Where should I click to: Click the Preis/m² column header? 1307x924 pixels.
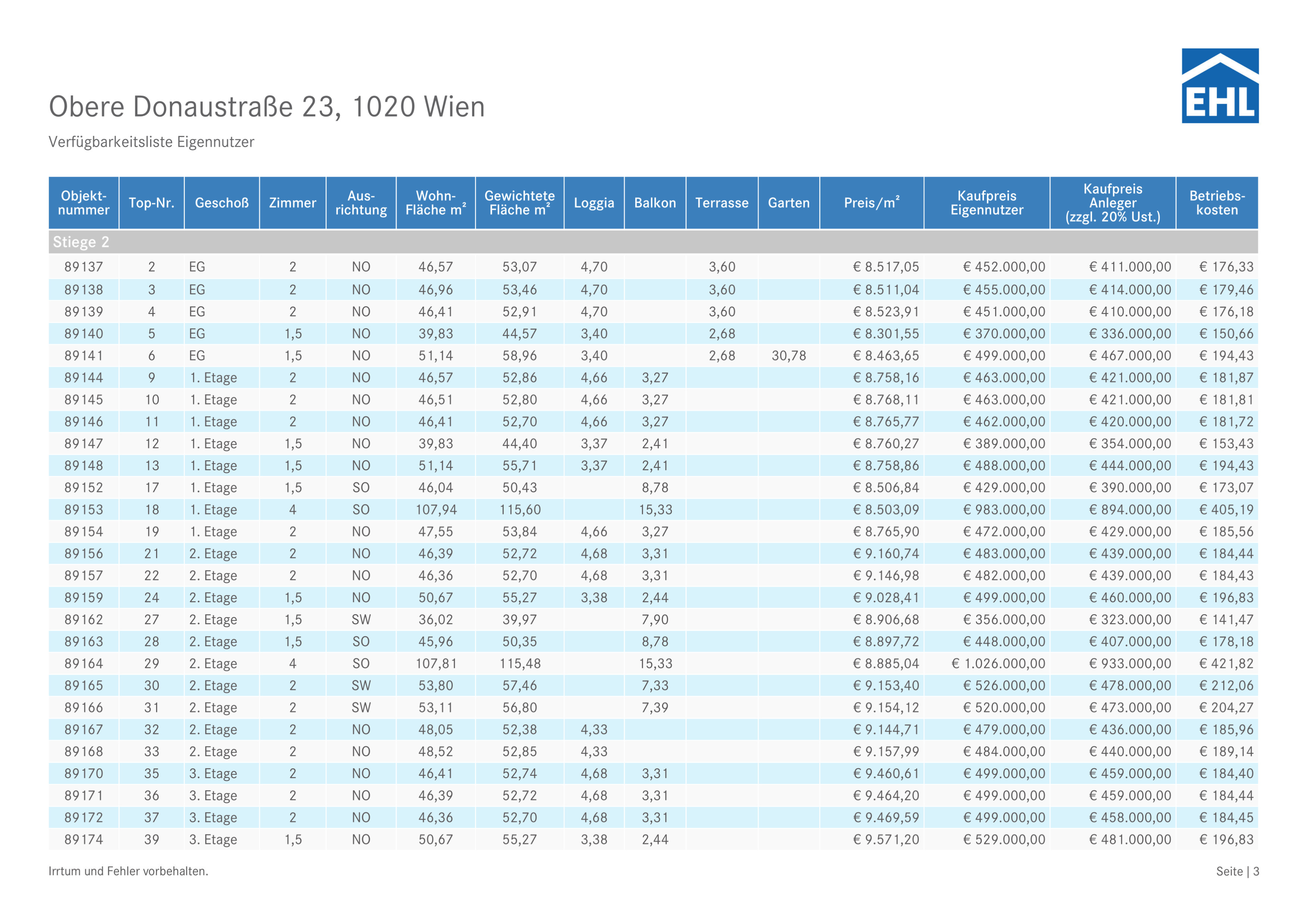click(872, 203)
